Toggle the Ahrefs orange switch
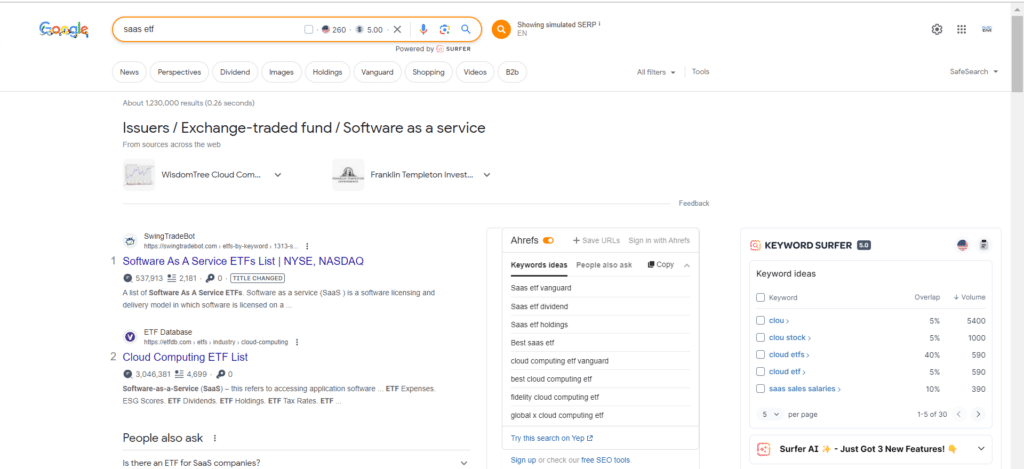Image resolution: width=1024 pixels, height=469 pixels. coord(548,240)
